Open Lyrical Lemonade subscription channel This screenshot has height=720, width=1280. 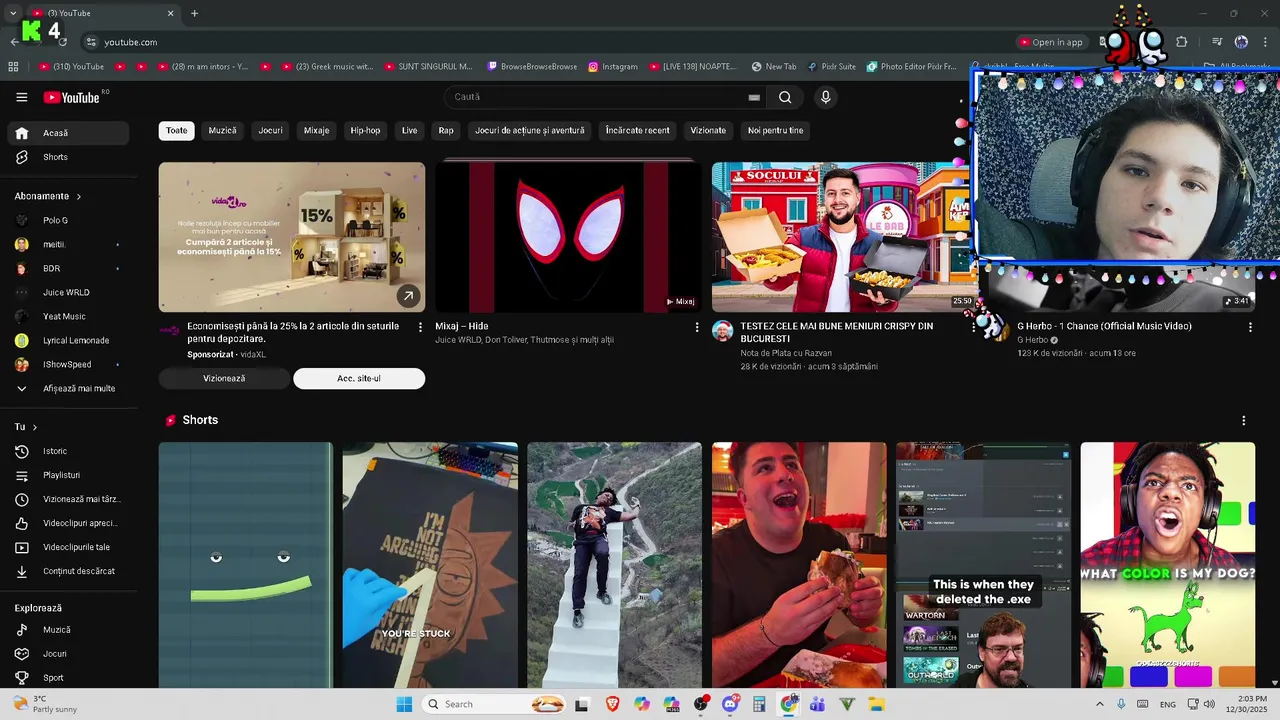[x=69, y=340]
